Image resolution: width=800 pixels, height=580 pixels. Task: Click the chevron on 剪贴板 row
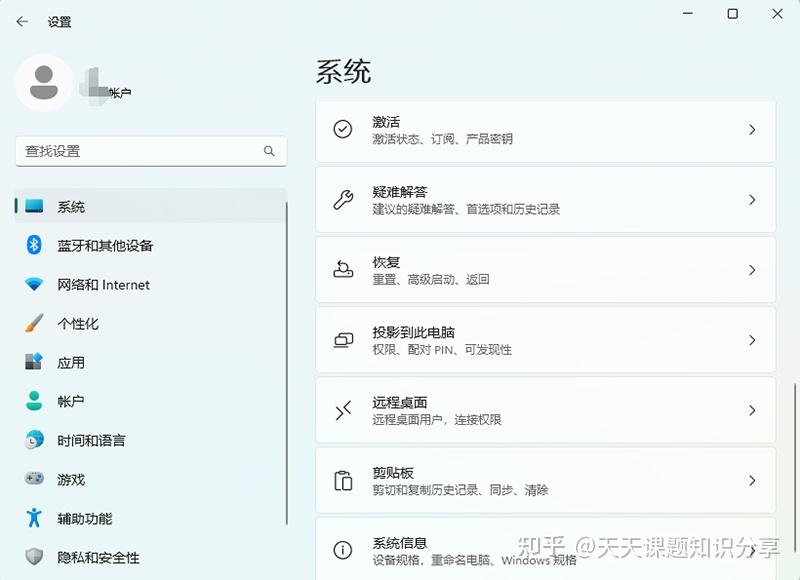752,481
